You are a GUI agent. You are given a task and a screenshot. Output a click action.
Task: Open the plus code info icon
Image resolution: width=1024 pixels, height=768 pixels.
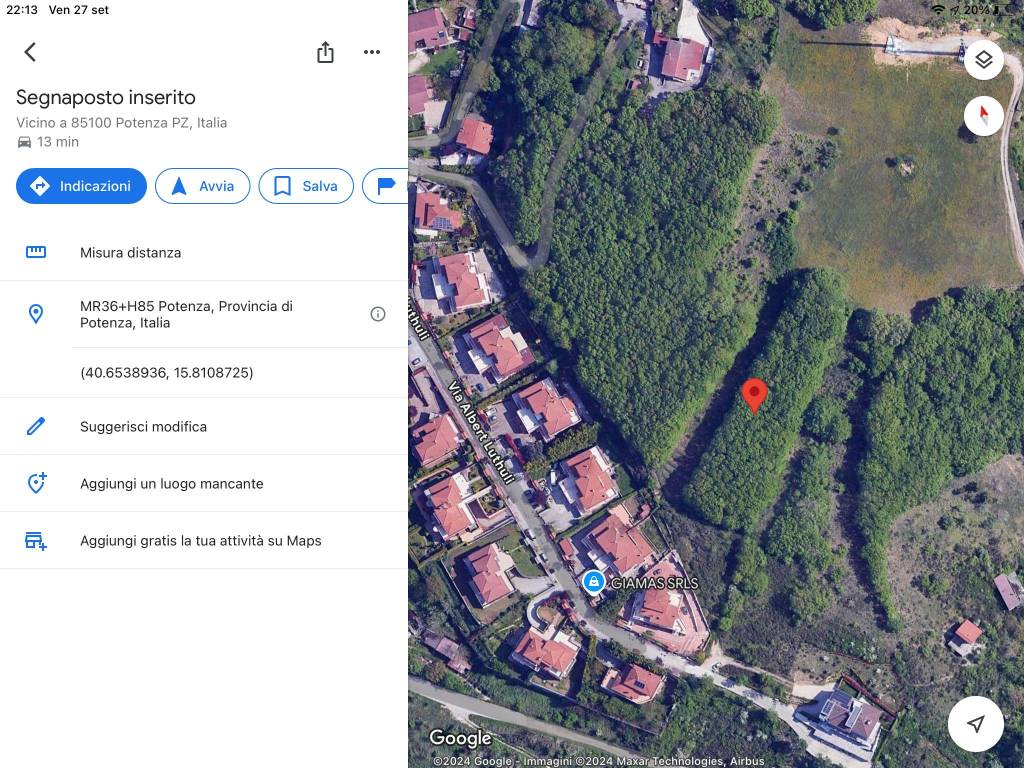coord(378,314)
